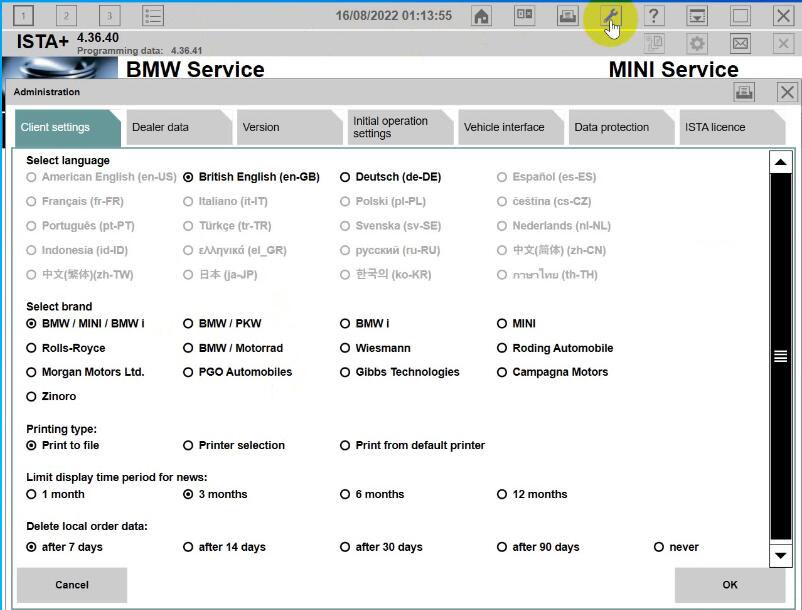Open the home screen via house icon
This screenshot has height=610, width=802.
[x=481, y=16]
